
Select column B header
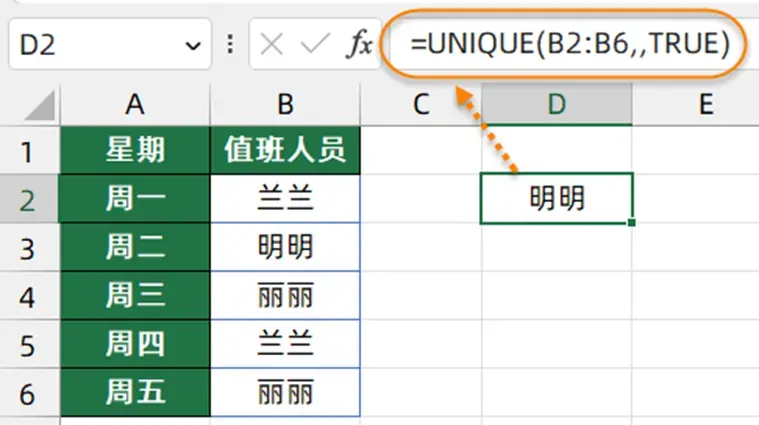click(285, 104)
